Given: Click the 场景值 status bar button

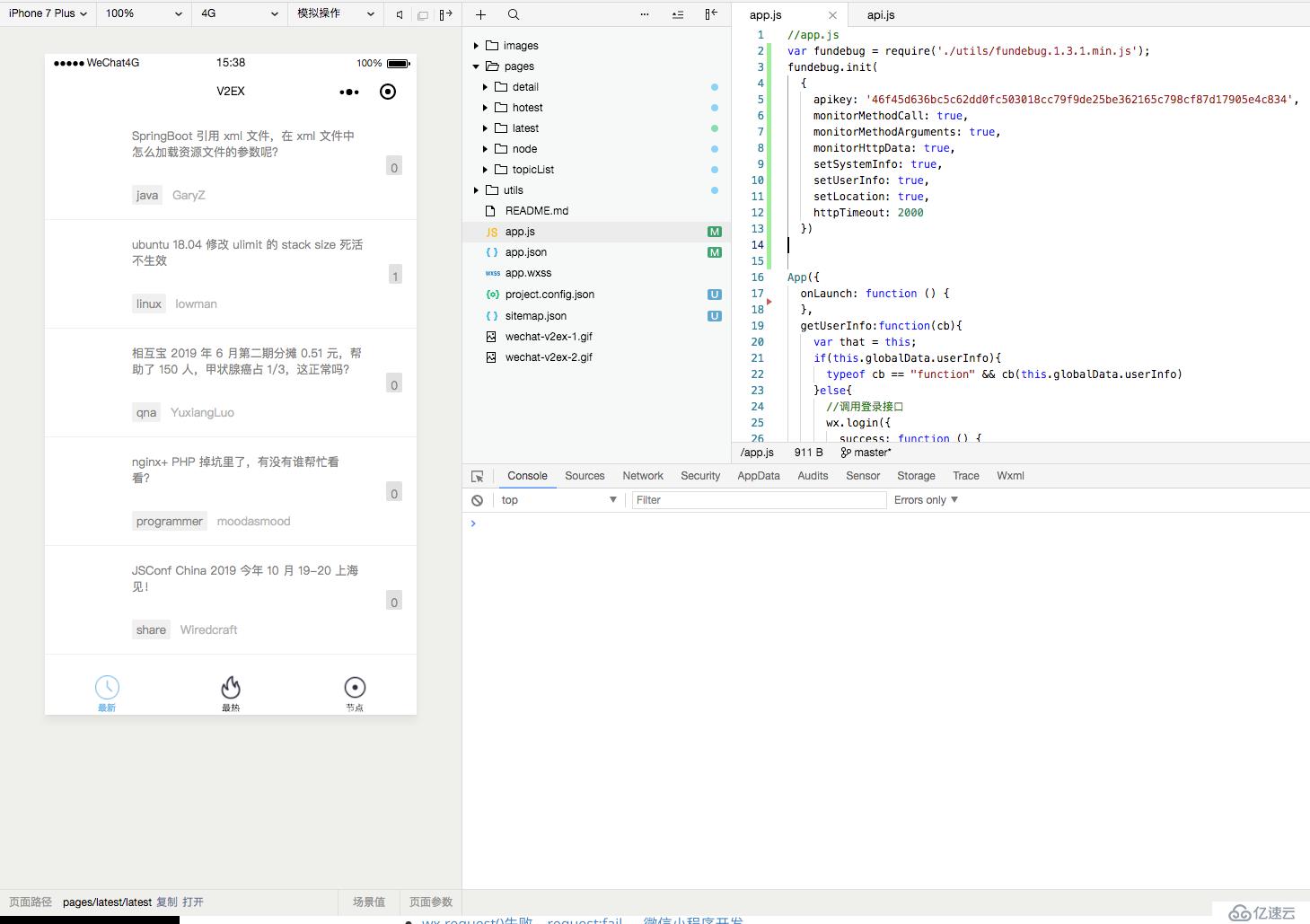Looking at the screenshot, I should click(369, 902).
